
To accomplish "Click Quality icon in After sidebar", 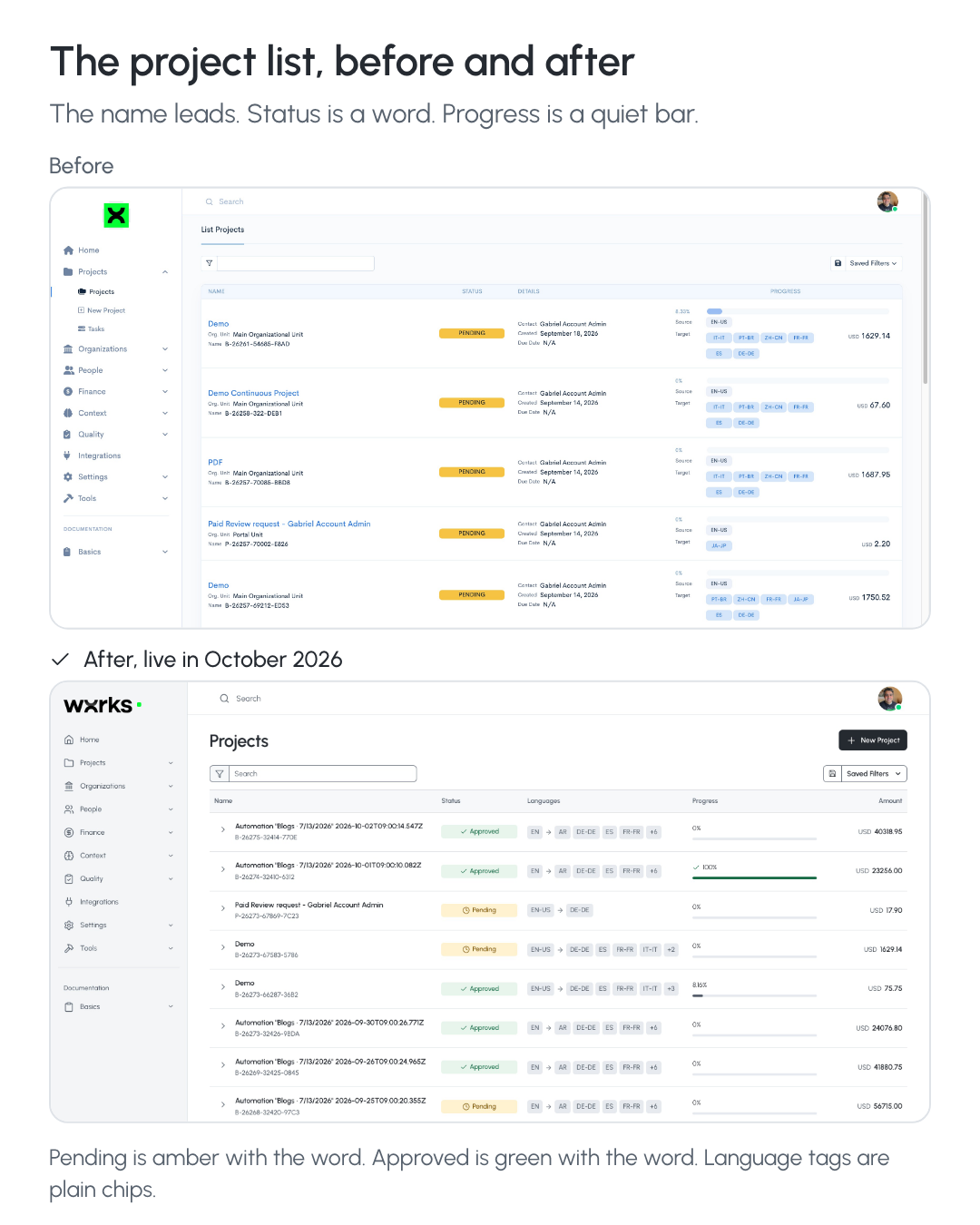I will tap(69, 878).
